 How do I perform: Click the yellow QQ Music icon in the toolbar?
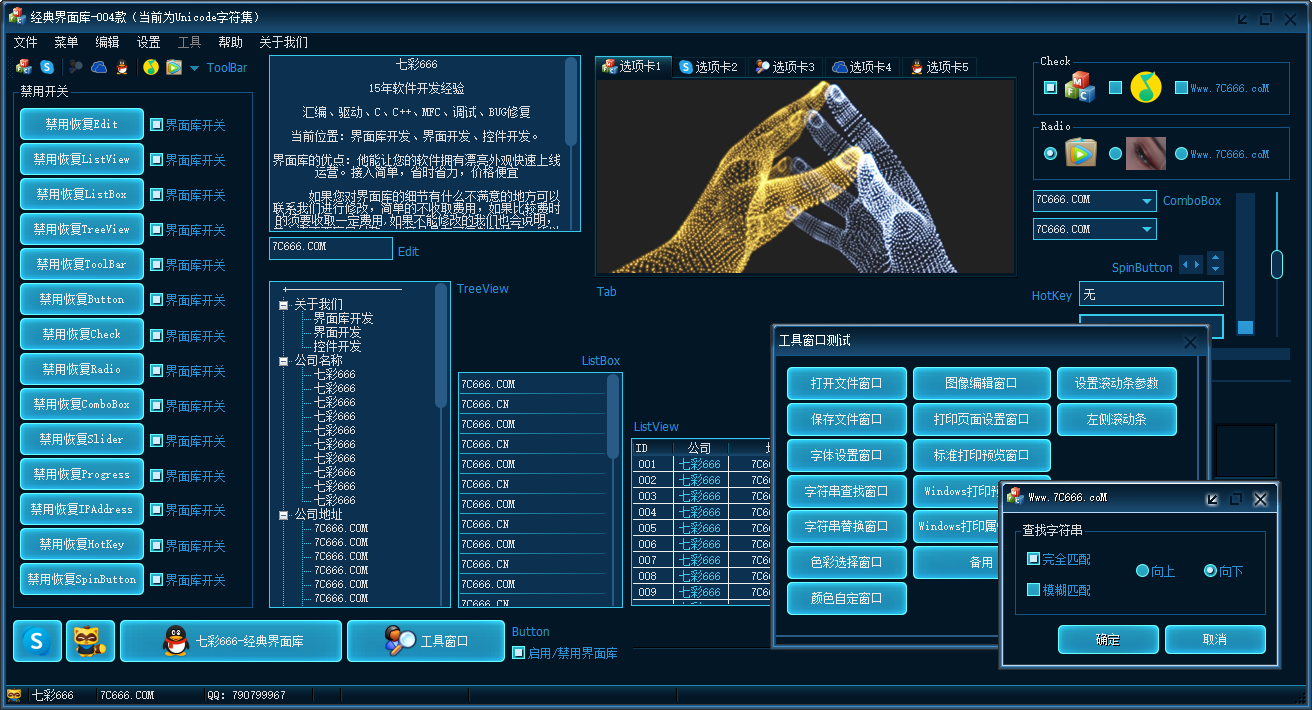151,67
